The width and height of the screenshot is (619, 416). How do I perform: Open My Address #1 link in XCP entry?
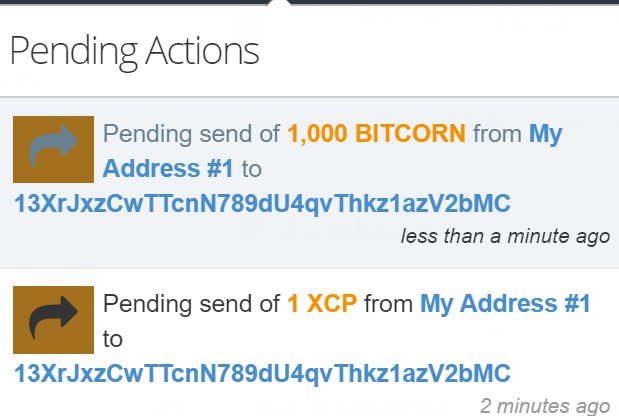(505, 304)
